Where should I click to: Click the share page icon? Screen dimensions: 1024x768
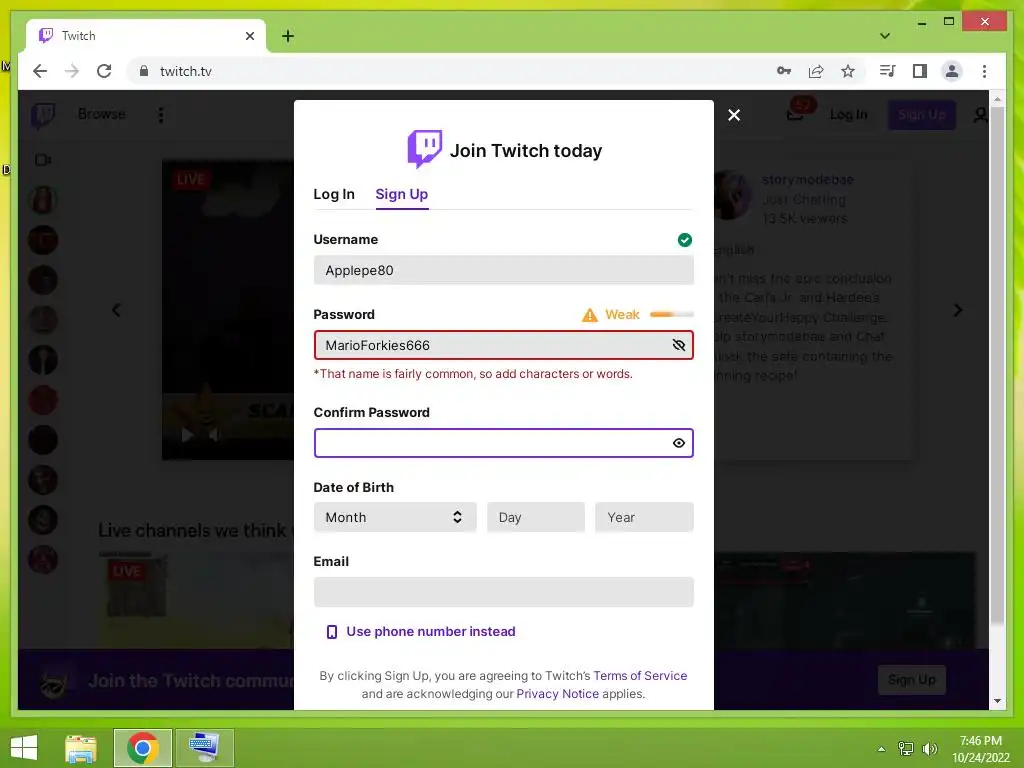pos(816,71)
